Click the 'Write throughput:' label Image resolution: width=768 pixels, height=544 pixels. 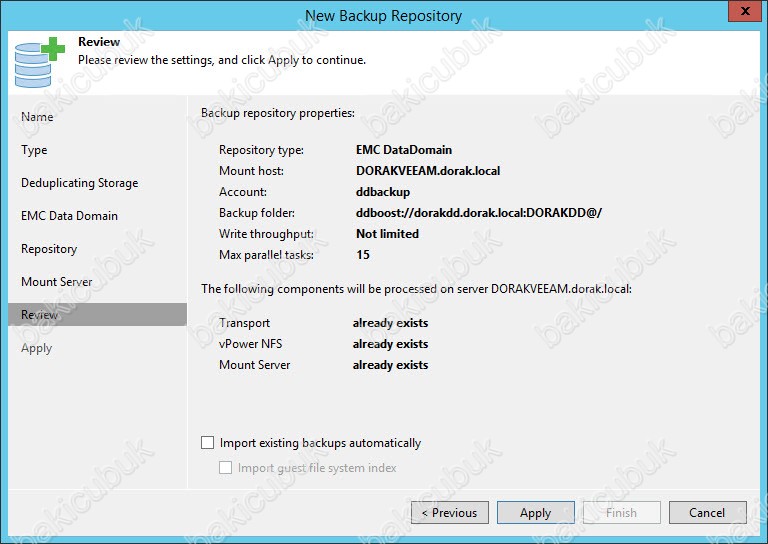tap(266, 234)
